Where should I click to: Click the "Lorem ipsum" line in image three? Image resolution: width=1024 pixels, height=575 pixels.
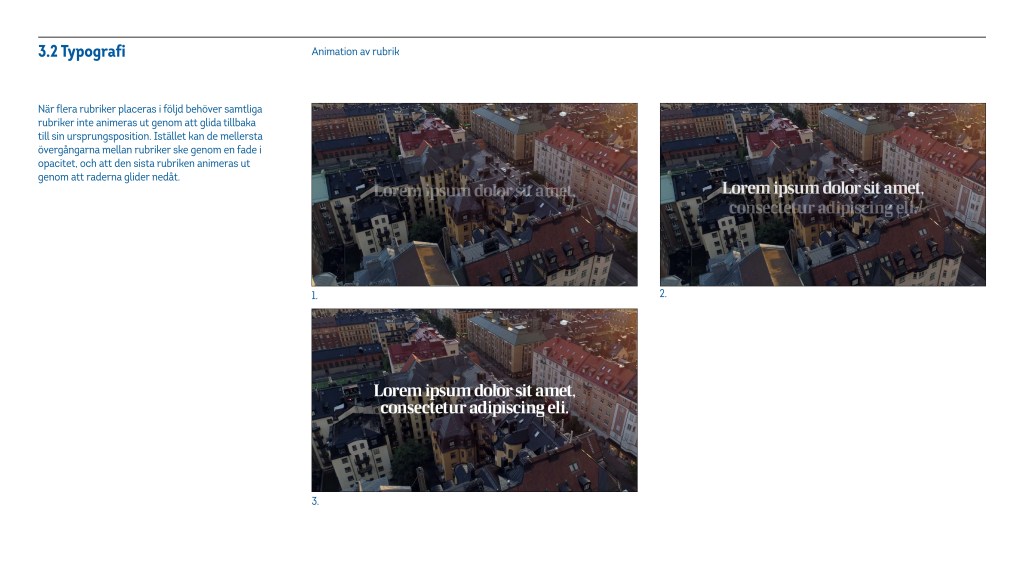click(474, 390)
